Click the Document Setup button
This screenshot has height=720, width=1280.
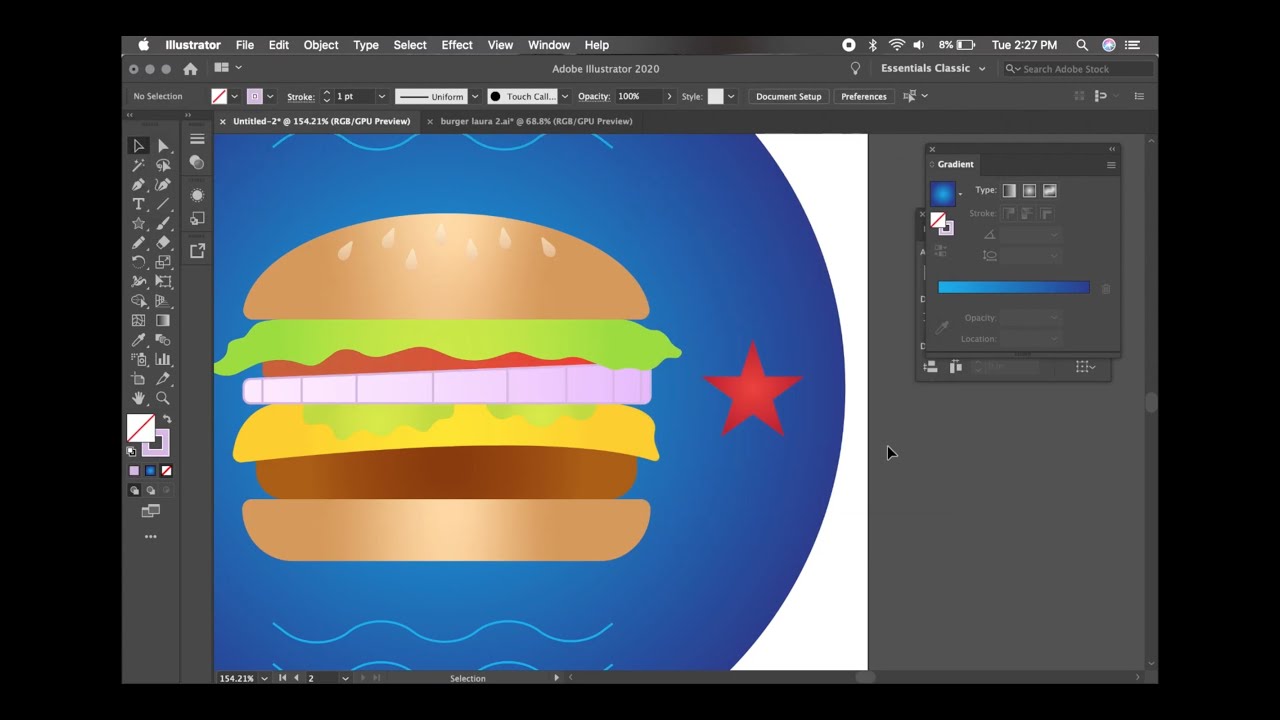point(789,97)
